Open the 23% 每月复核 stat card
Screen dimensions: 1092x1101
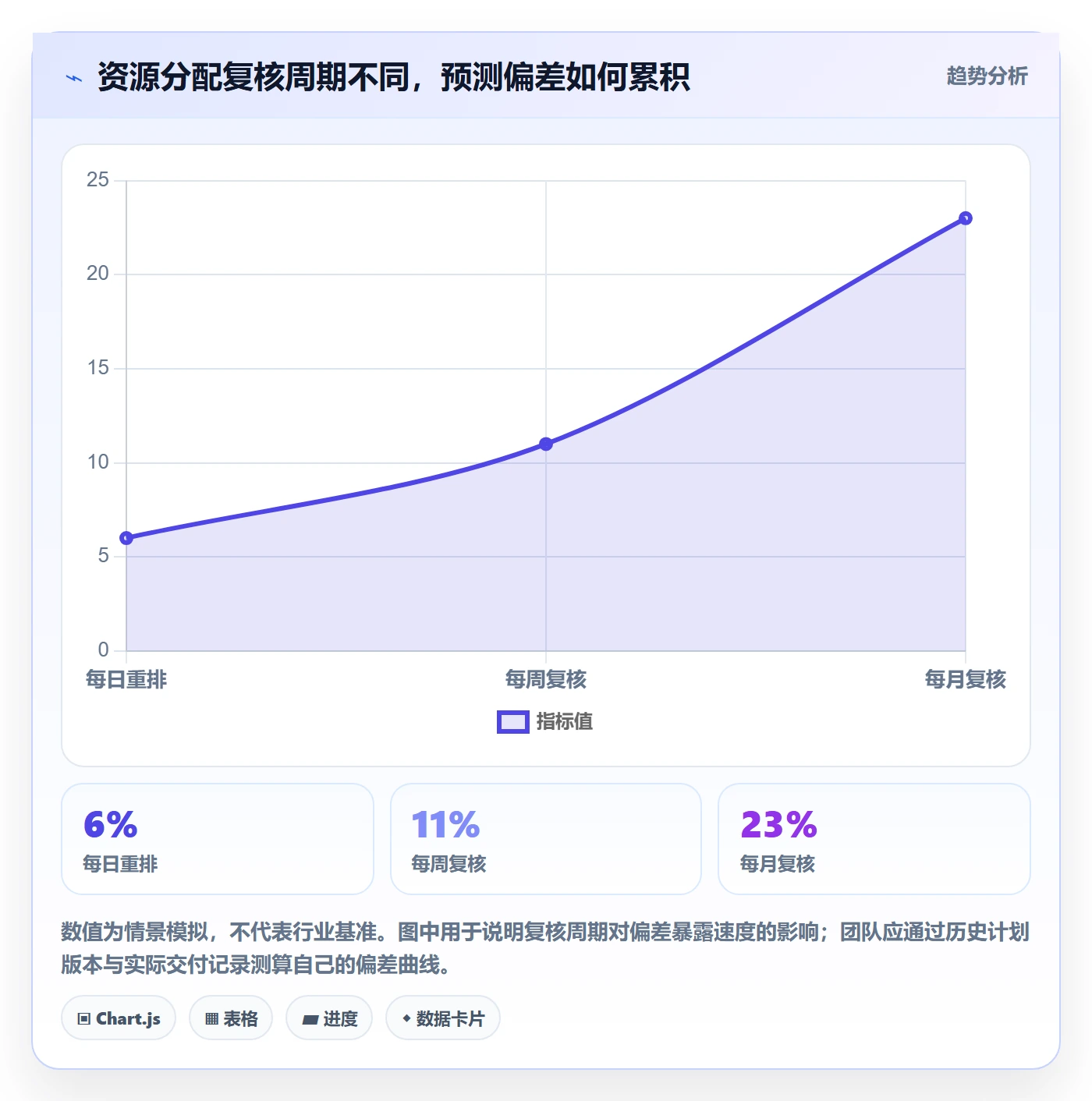874,839
